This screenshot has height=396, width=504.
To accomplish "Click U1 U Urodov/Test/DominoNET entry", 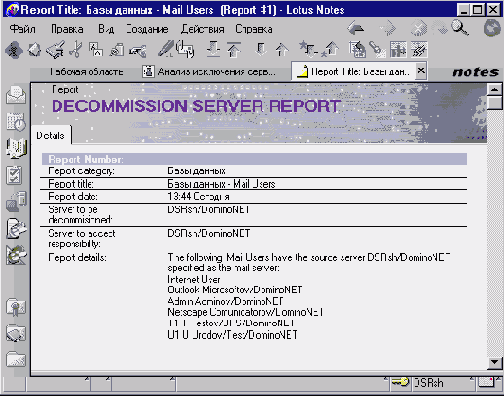I will coord(232,335).
